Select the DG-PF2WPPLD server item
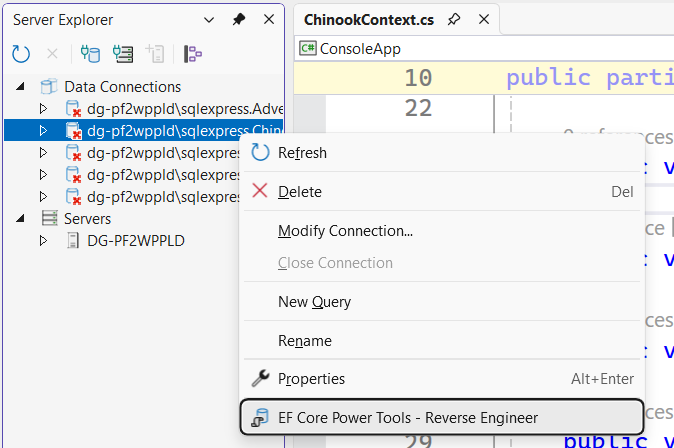The image size is (674, 448). click(136, 241)
